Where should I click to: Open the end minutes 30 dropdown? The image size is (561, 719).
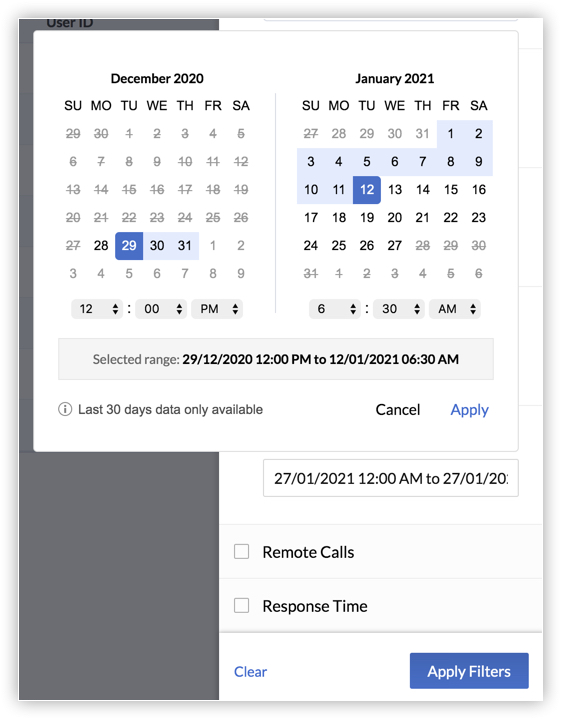coord(399,309)
